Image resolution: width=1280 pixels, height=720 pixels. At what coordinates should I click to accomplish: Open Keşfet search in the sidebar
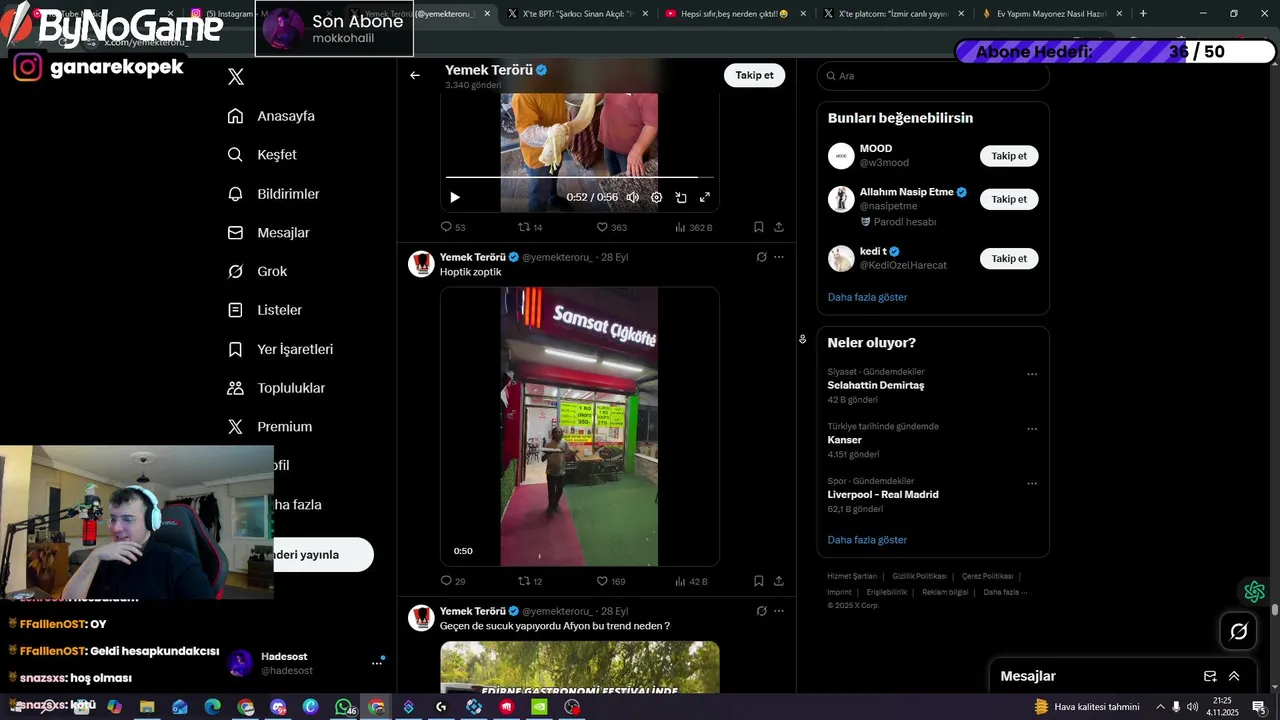click(x=235, y=155)
